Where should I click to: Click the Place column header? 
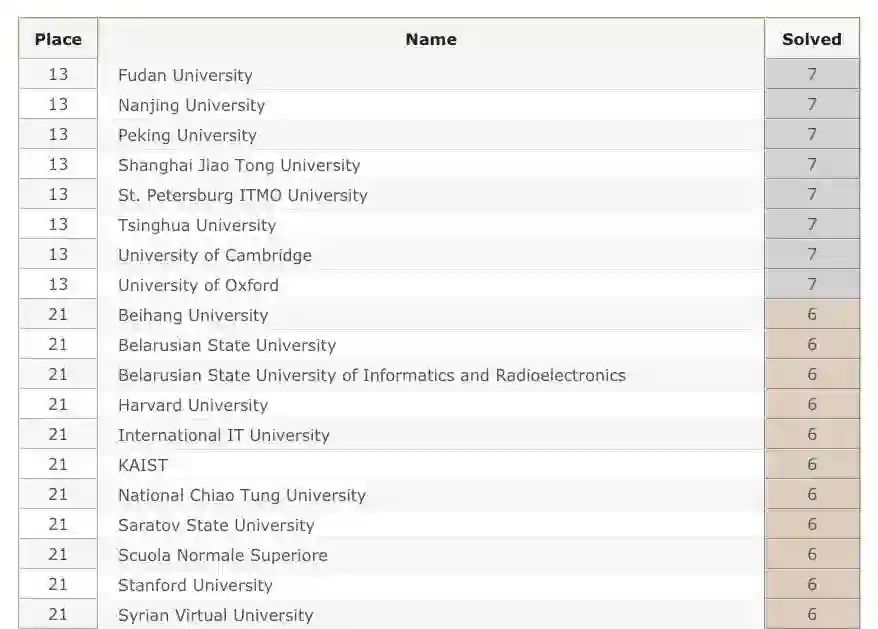coord(58,40)
